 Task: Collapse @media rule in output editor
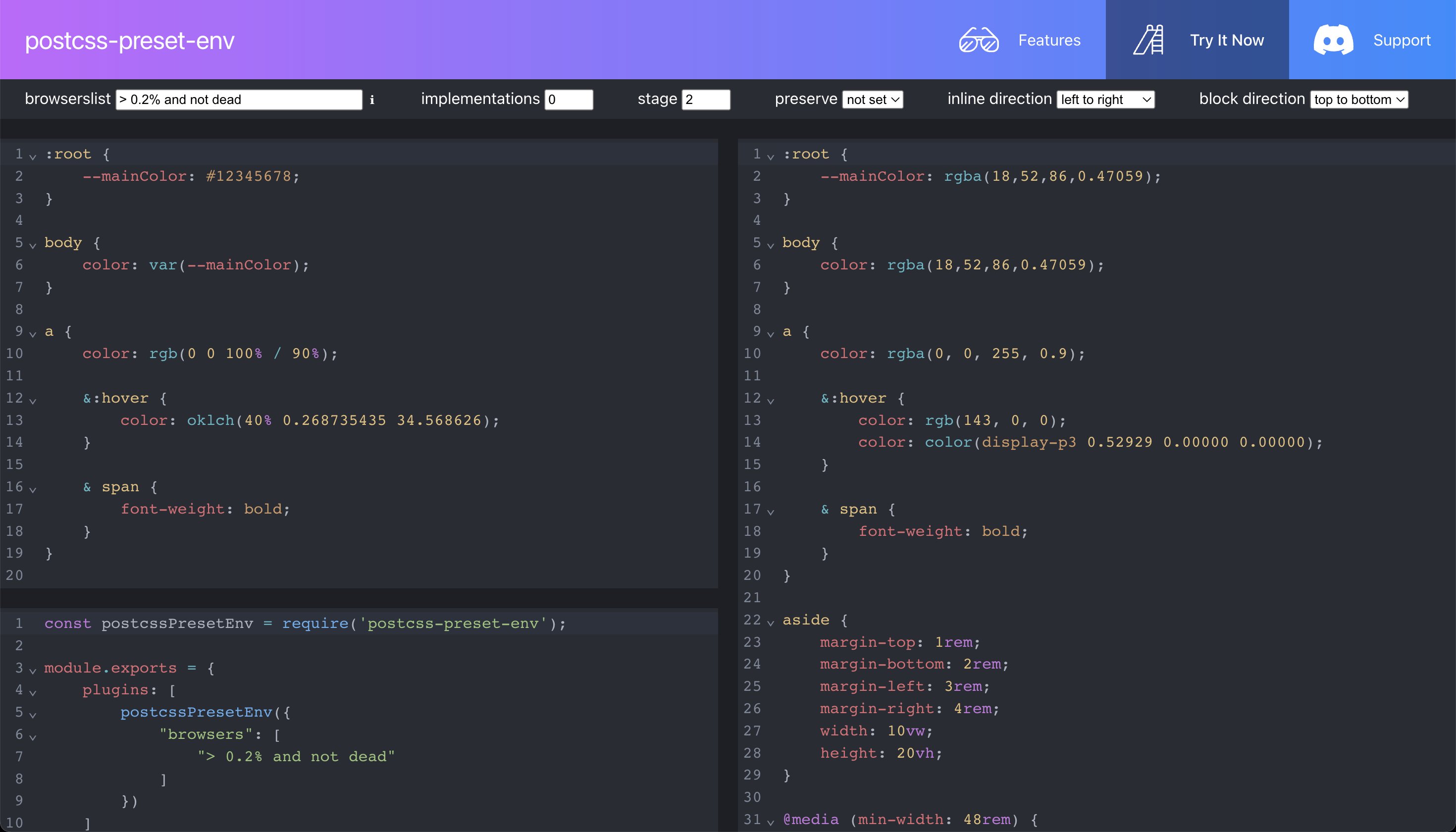pos(770,821)
